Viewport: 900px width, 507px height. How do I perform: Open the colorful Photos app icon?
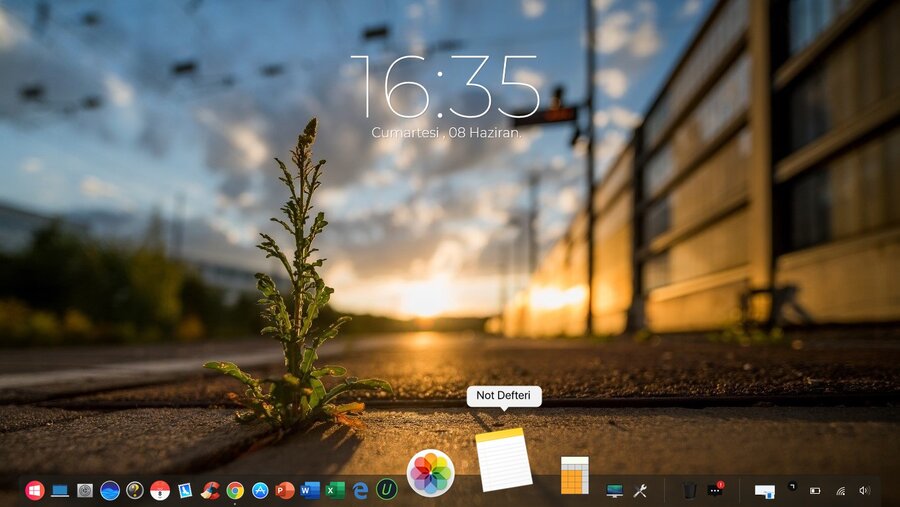click(x=431, y=473)
